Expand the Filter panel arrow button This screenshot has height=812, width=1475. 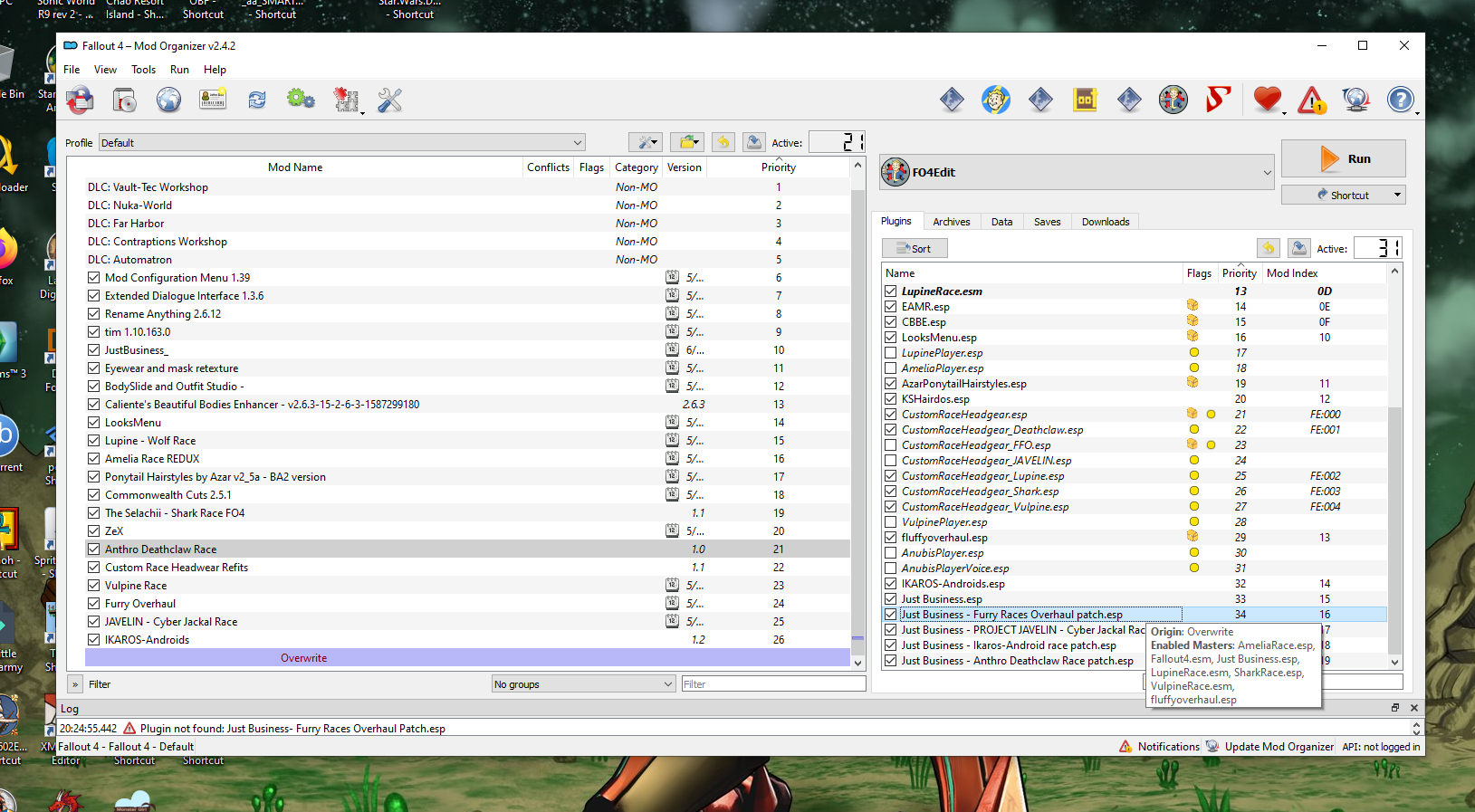point(75,684)
